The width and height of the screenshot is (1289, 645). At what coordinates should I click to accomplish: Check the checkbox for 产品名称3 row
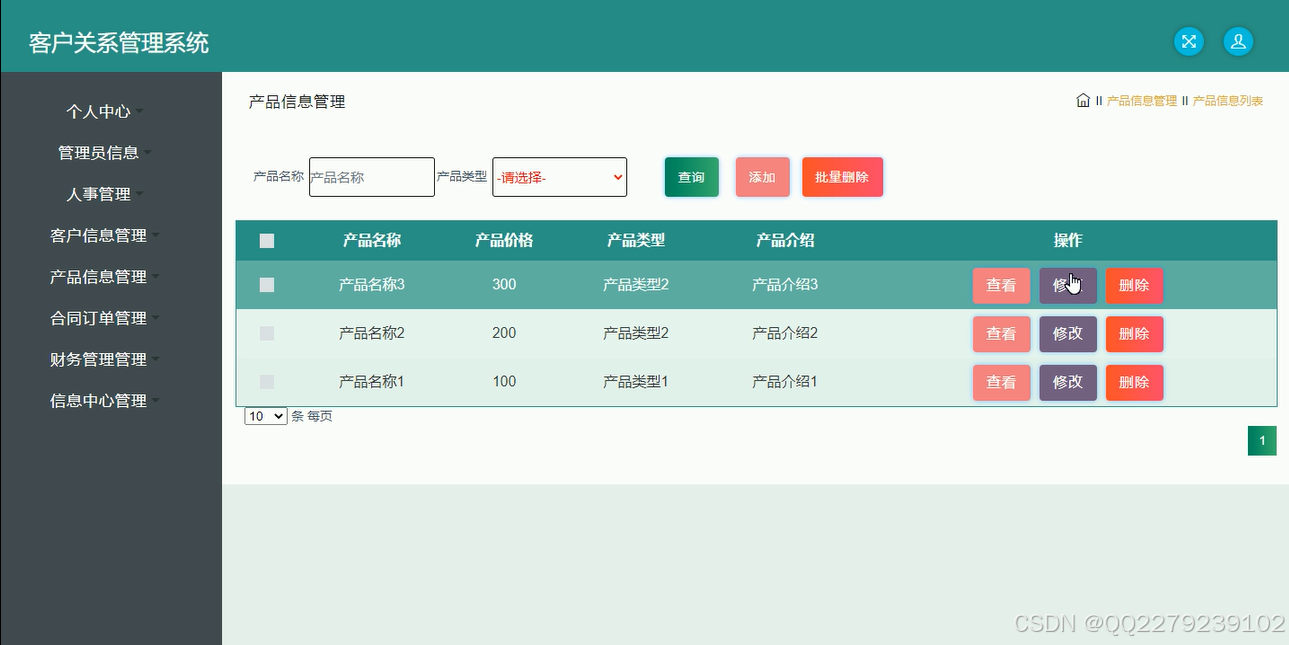tap(267, 284)
